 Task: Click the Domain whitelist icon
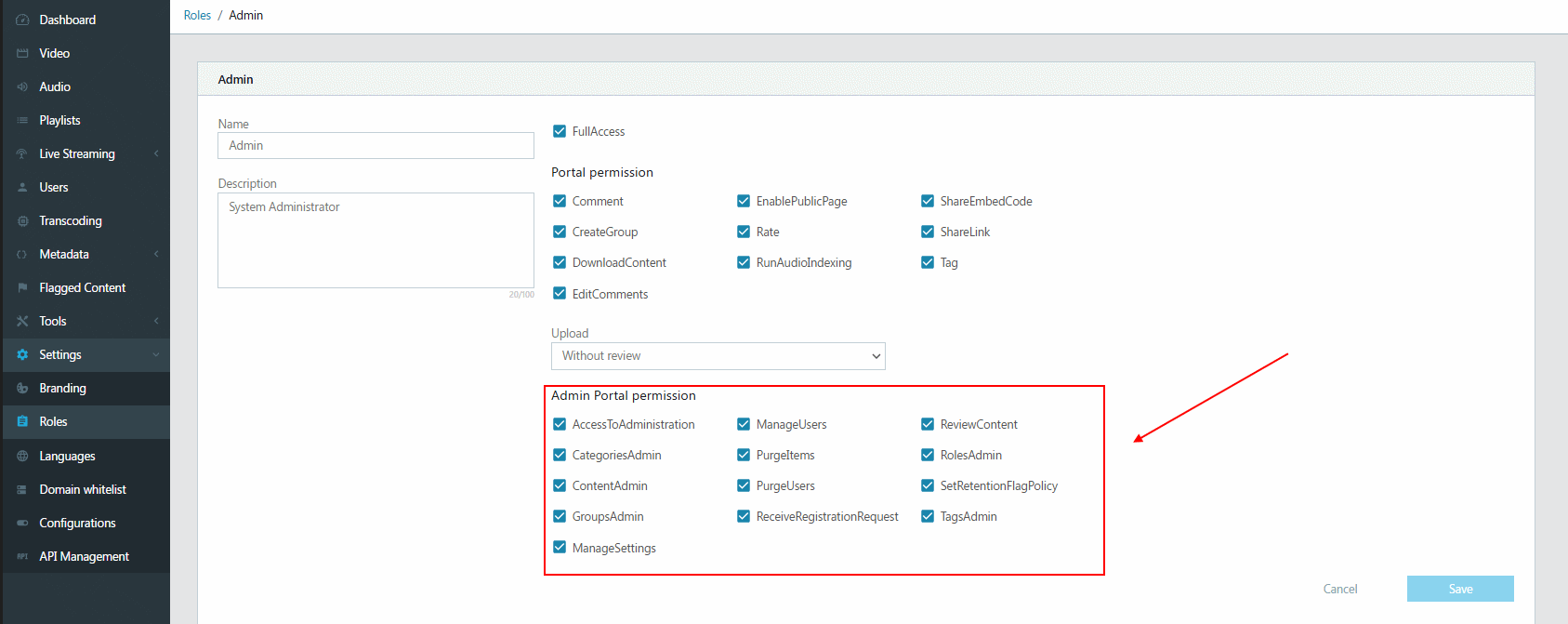[22, 489]
